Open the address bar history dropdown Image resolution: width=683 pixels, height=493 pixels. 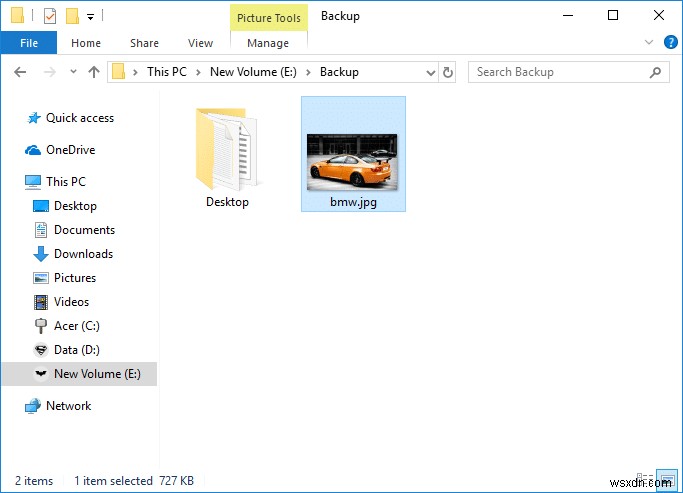[430, 73]
